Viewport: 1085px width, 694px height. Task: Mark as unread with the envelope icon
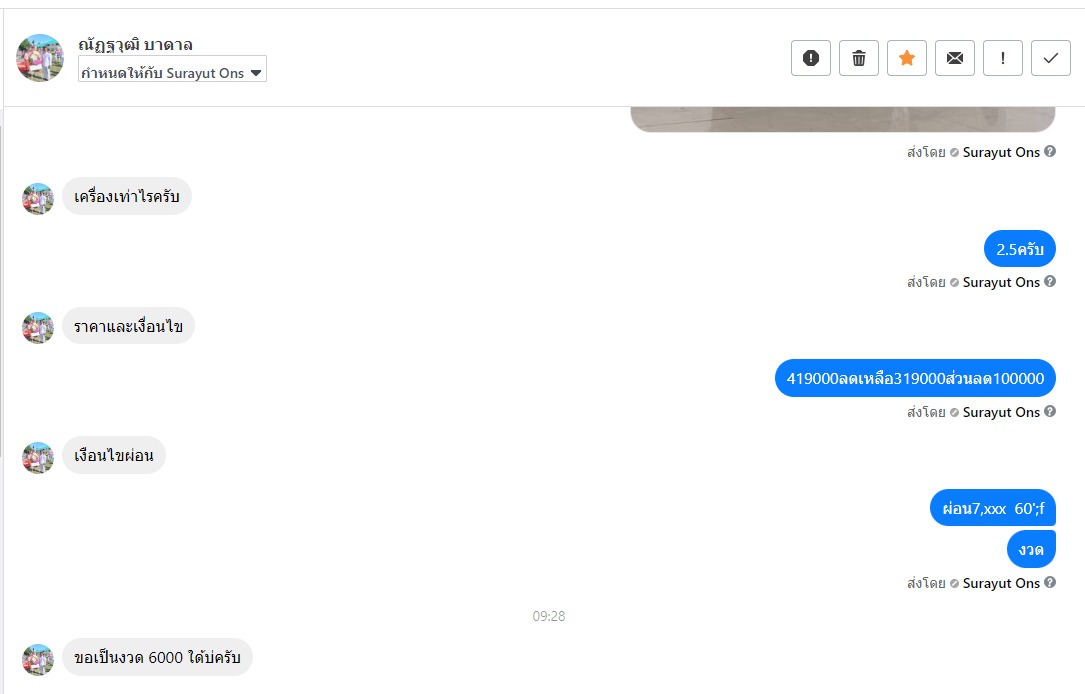point(955,58)
